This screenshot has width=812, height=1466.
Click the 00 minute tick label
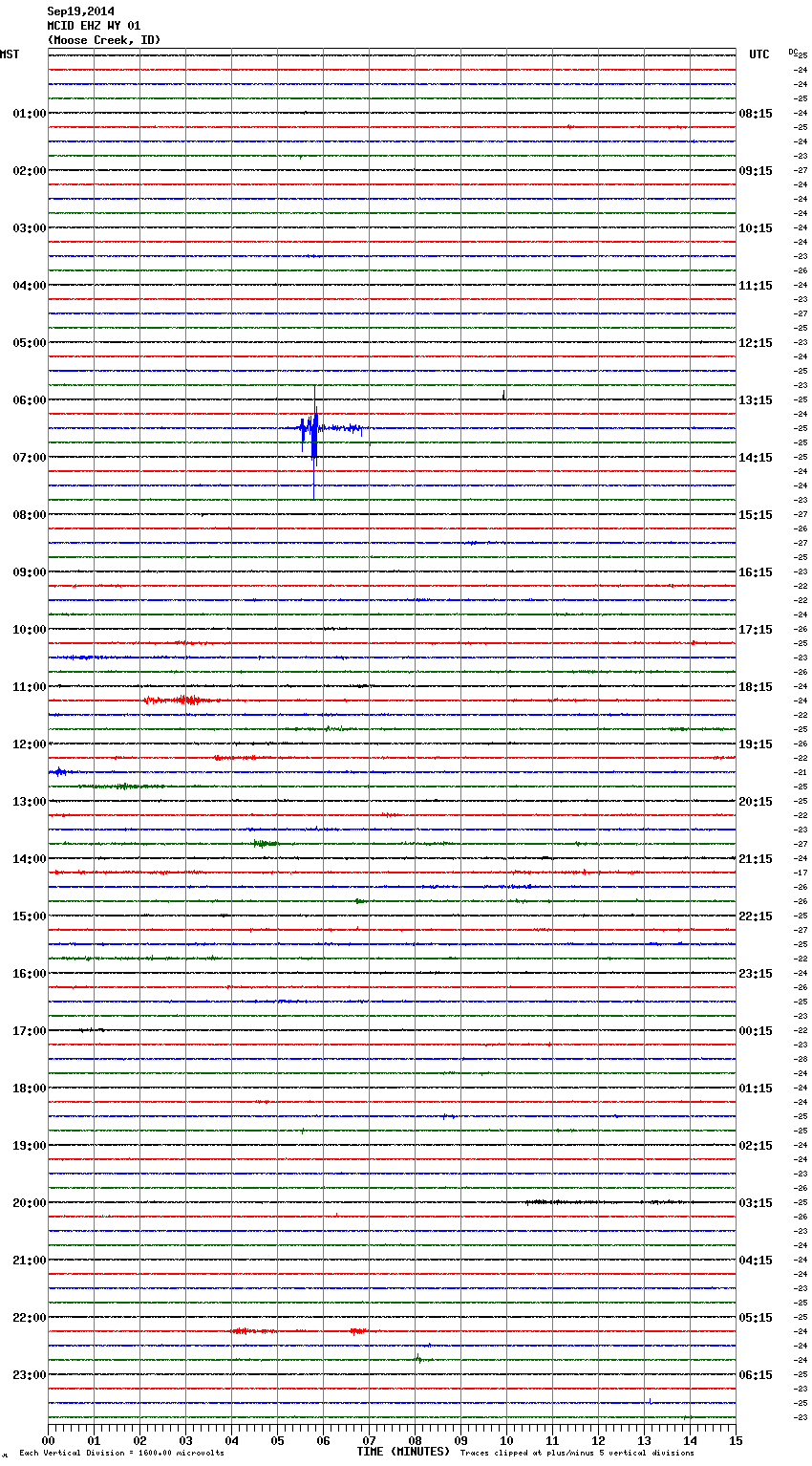[48, 1440]
